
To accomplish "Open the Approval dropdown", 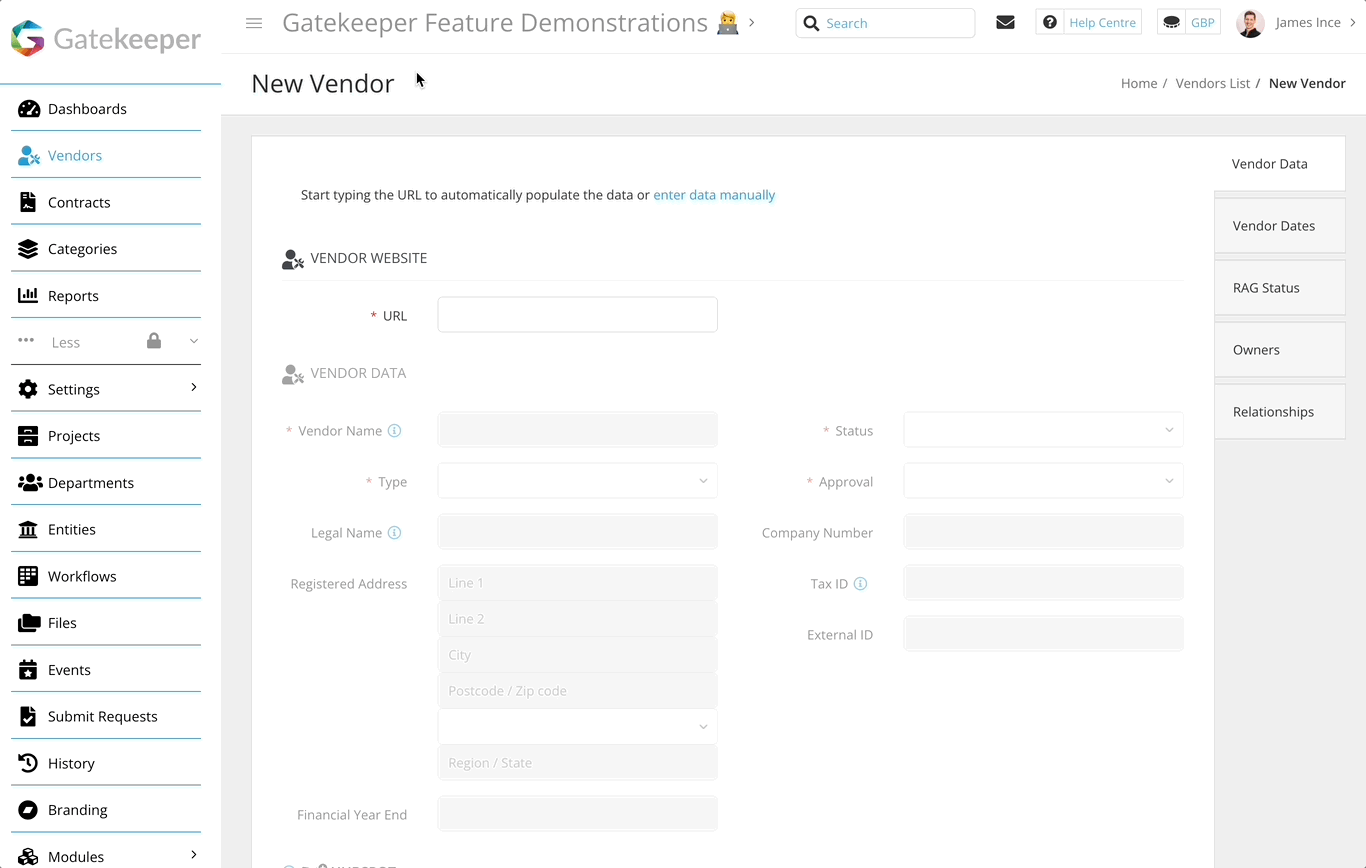I will [1042, 481].
